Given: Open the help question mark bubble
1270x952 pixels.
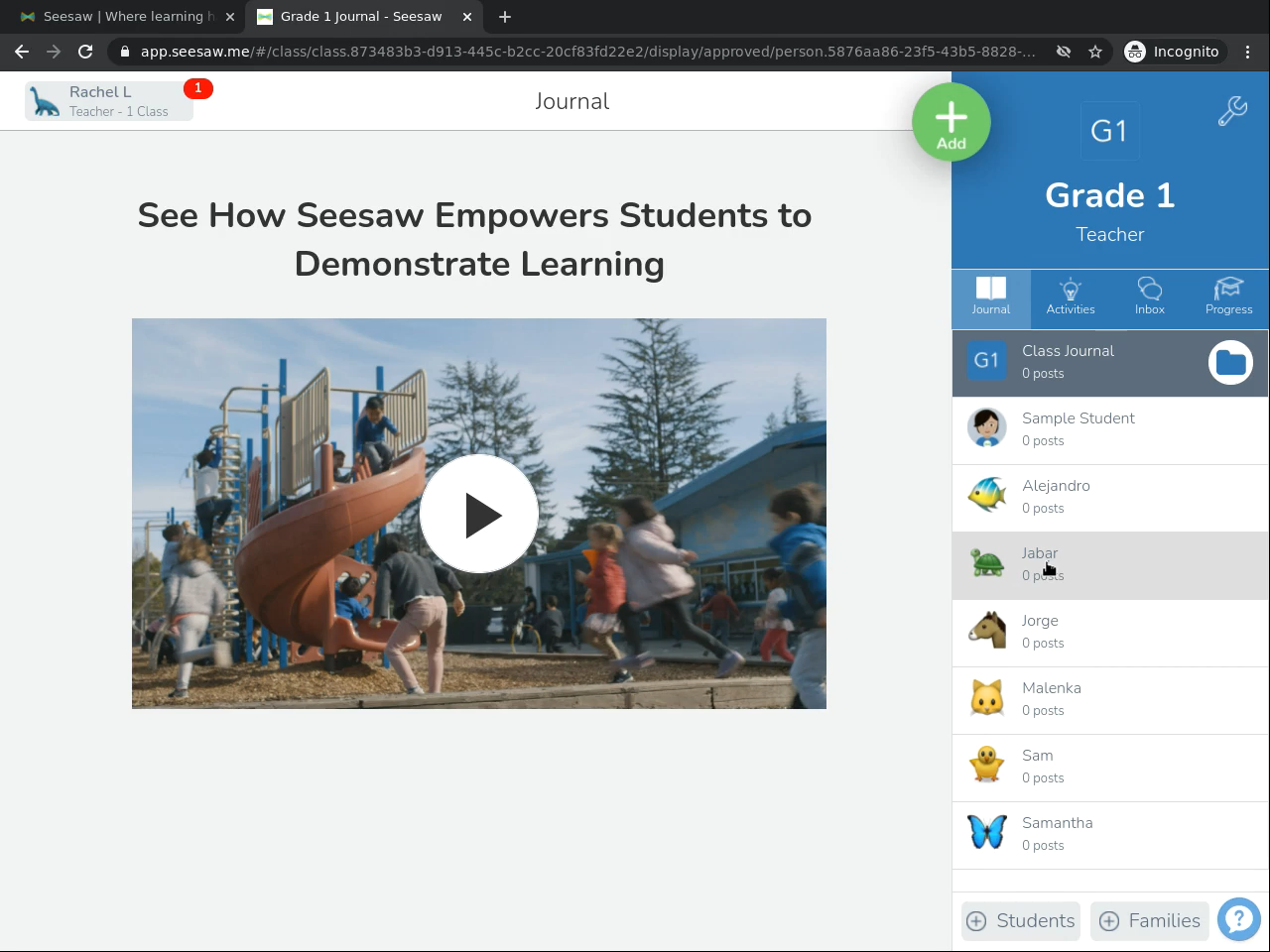Looking at the screenshot, I should point(1238,919).
